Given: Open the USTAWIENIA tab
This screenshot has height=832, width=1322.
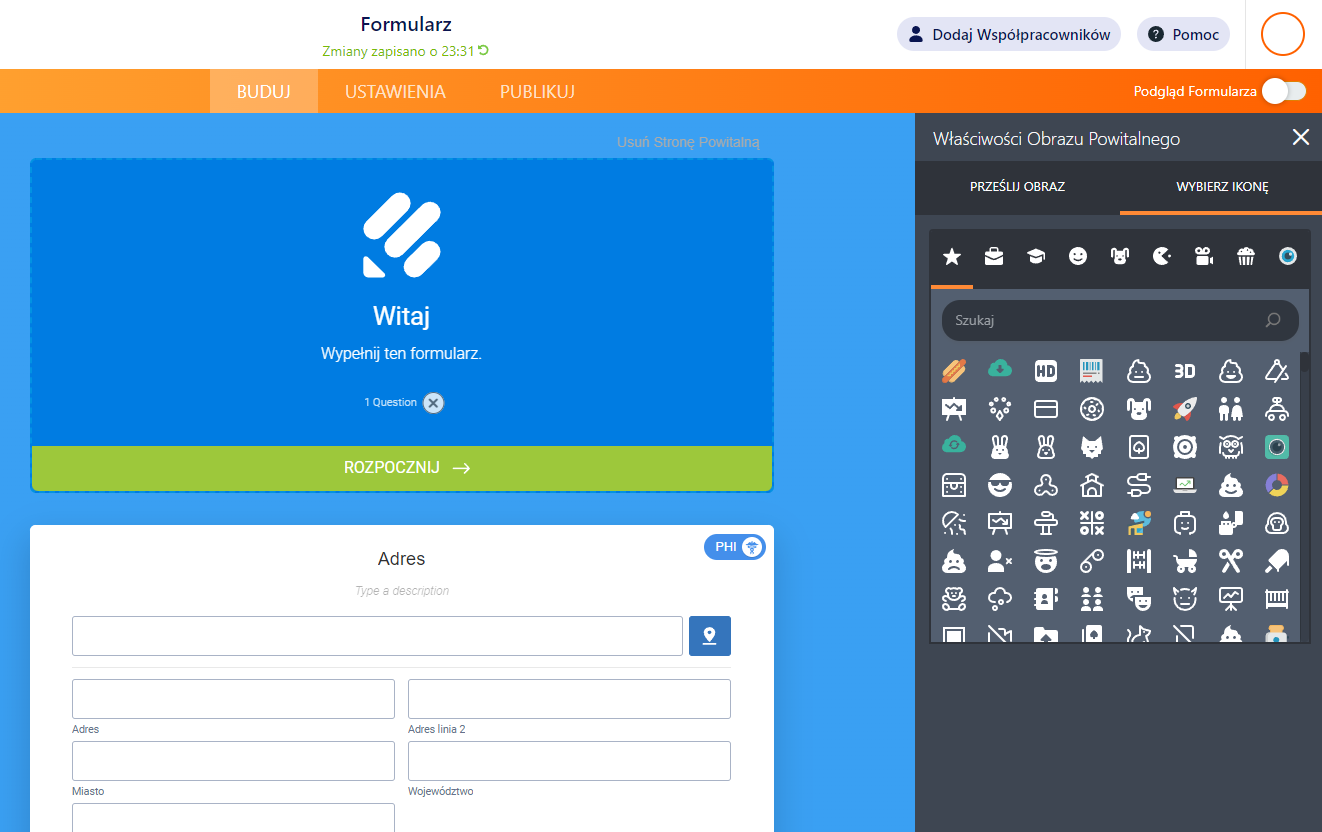Looking at the screenshot, I should [x=395, y=91].
